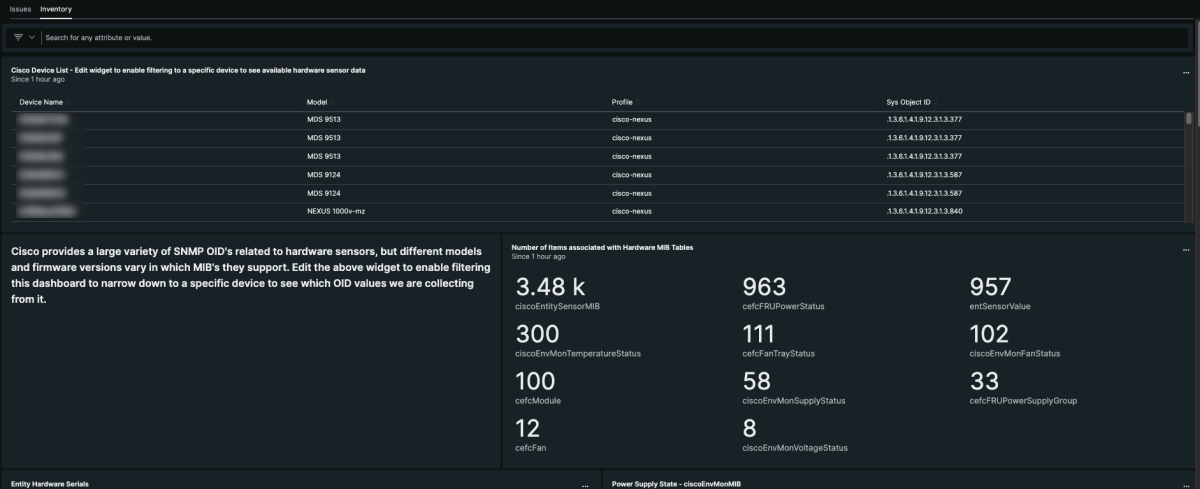Select the Inventory tab
Image resolution: width=1200 pixels, height=489 pixels.
pyautogui.click(x=55, y=8)
